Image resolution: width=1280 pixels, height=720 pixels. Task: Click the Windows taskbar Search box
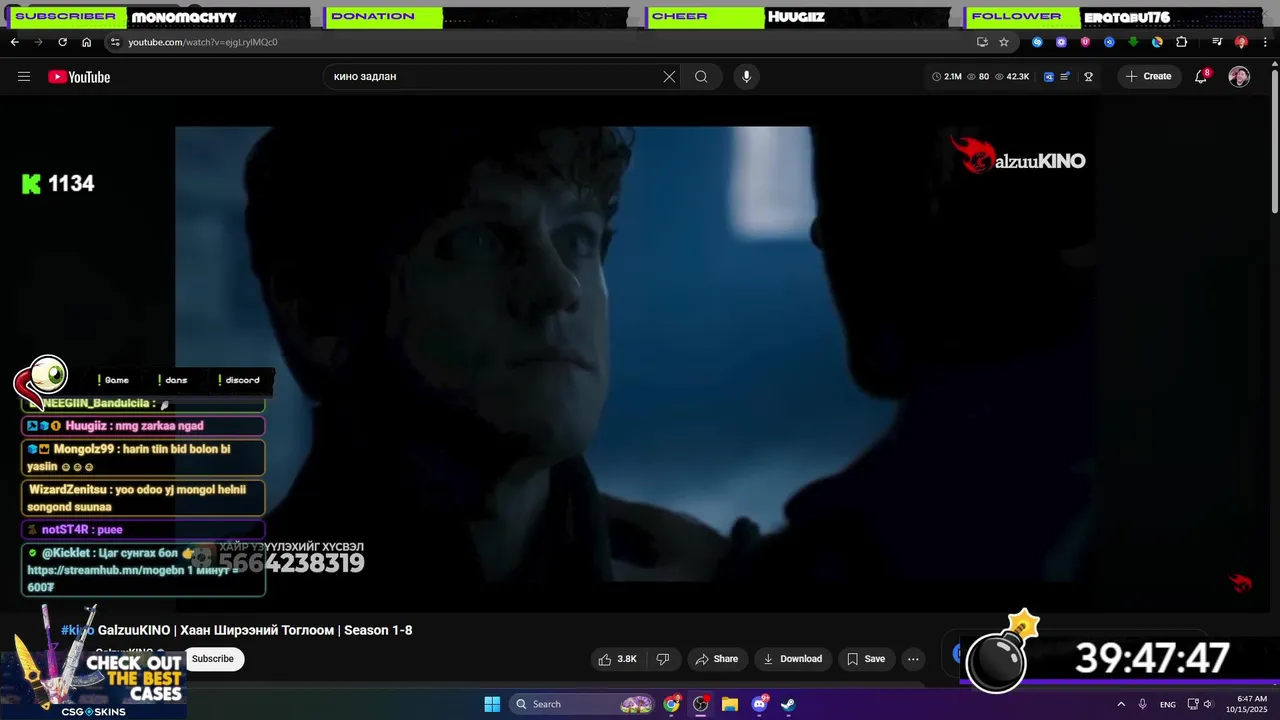584,704
